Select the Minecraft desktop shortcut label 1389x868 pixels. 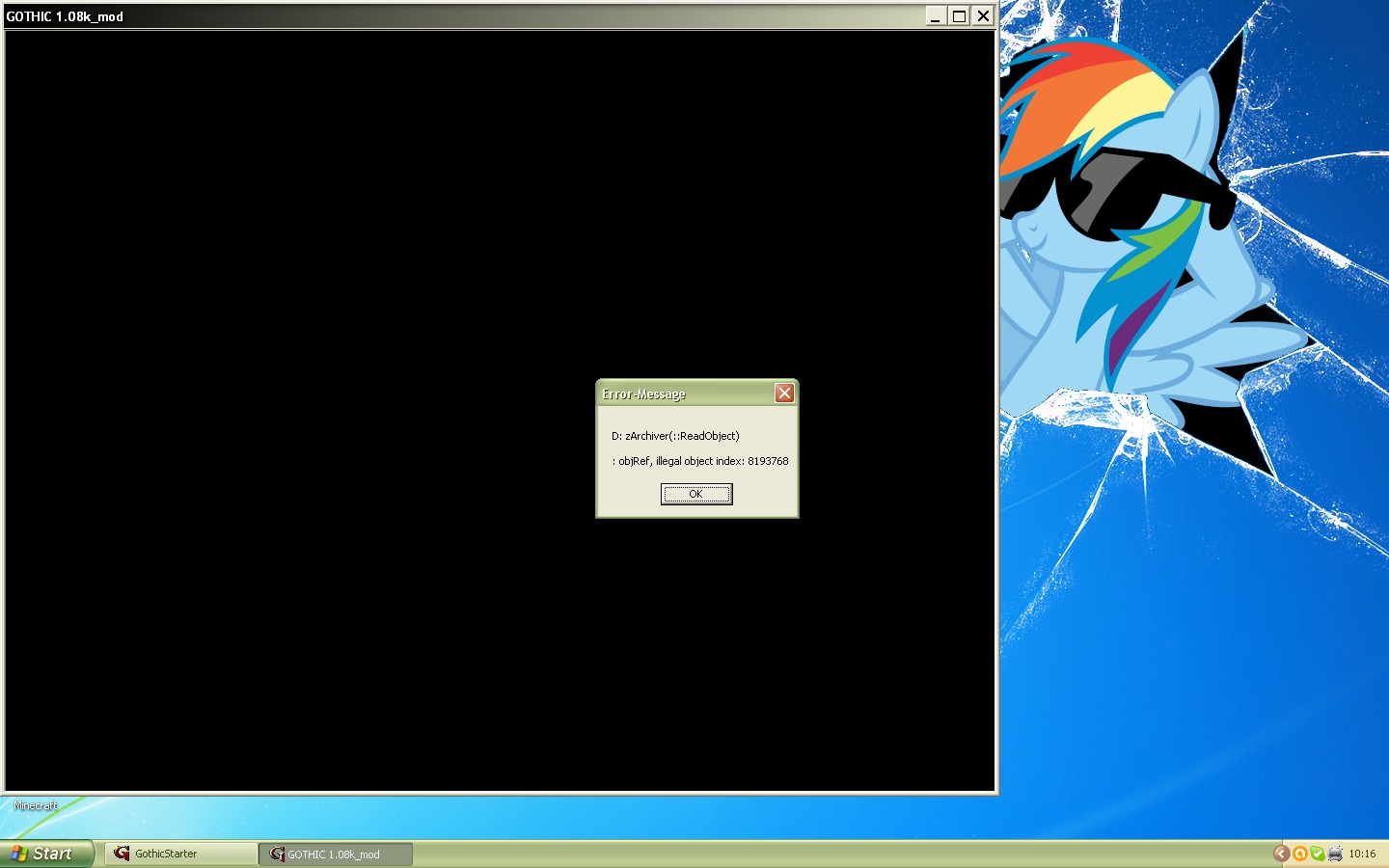(36, 805)
